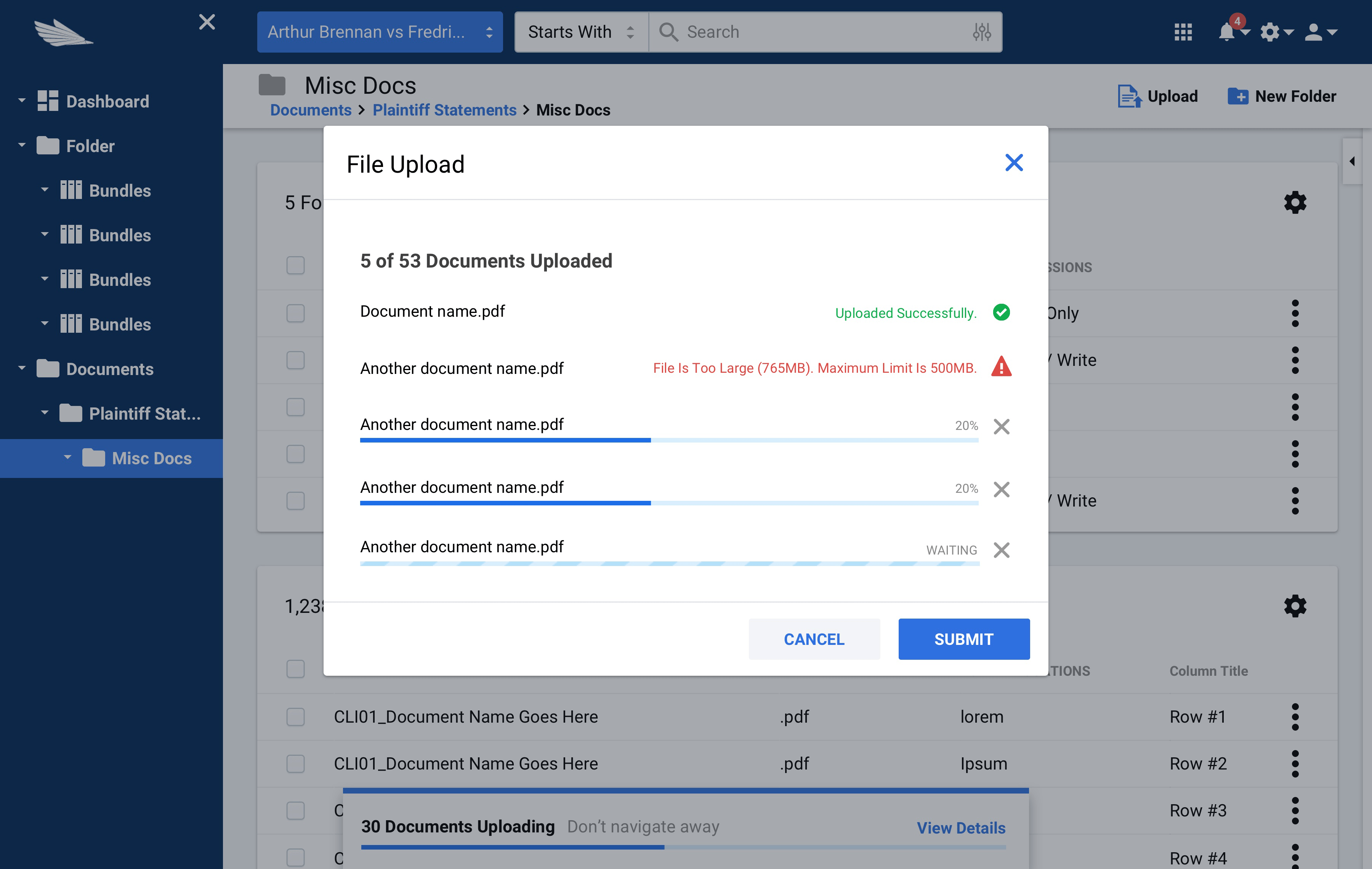
Task: Open Dashboard in the sidebar
Action: (107, 101)
